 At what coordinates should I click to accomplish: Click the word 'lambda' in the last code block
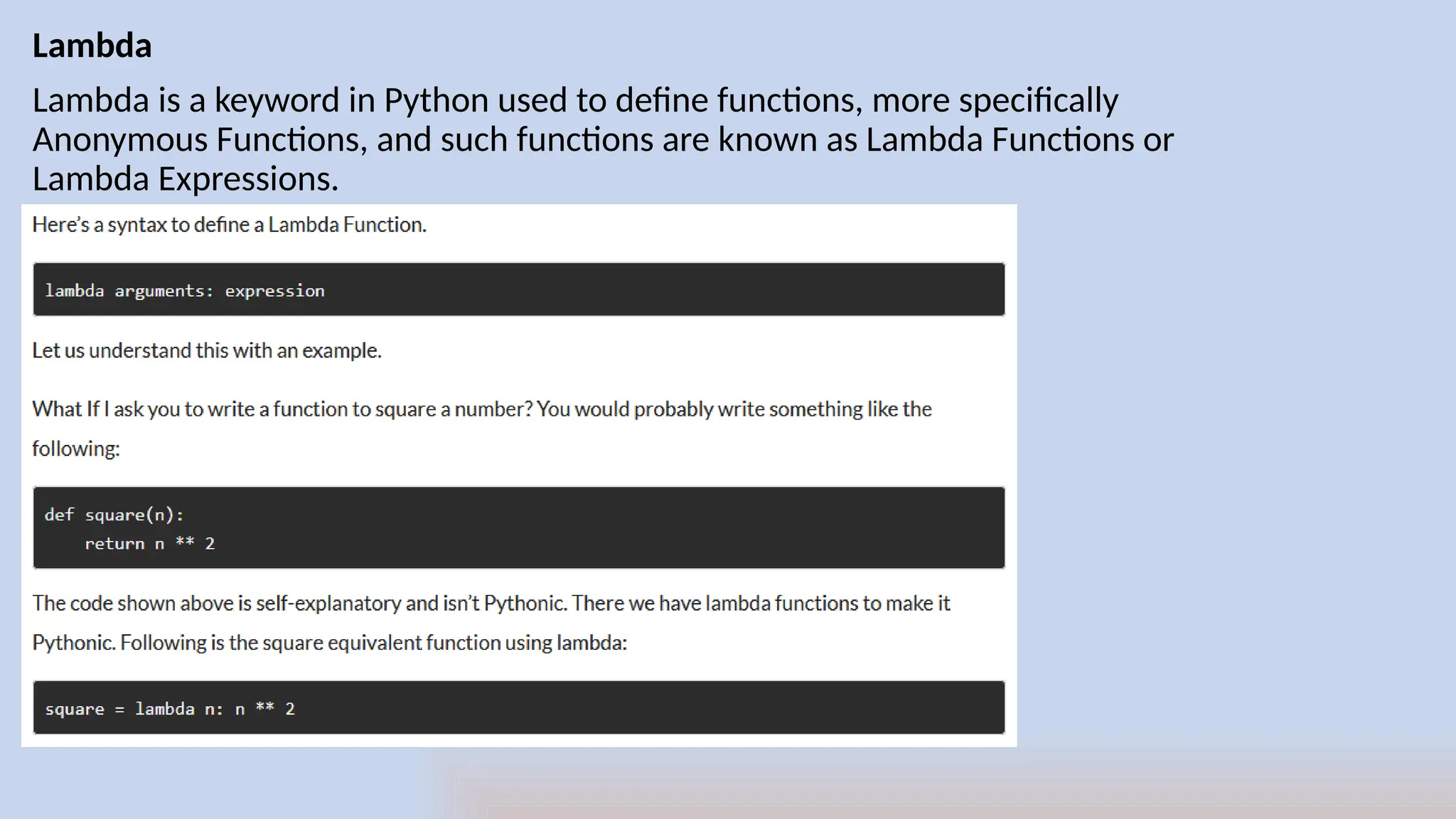coord(164,709)
